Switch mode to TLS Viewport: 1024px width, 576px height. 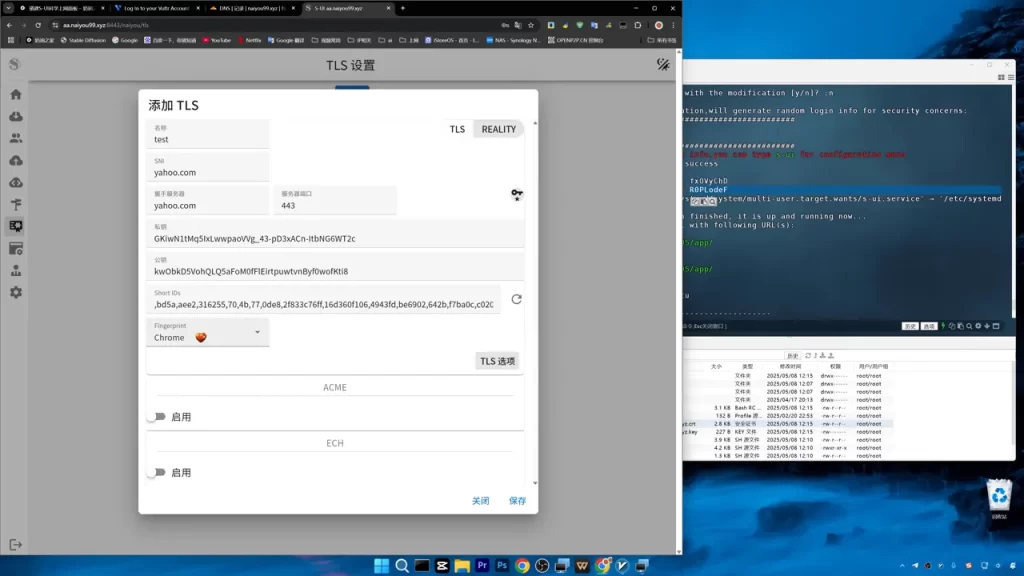pos(457,129)
